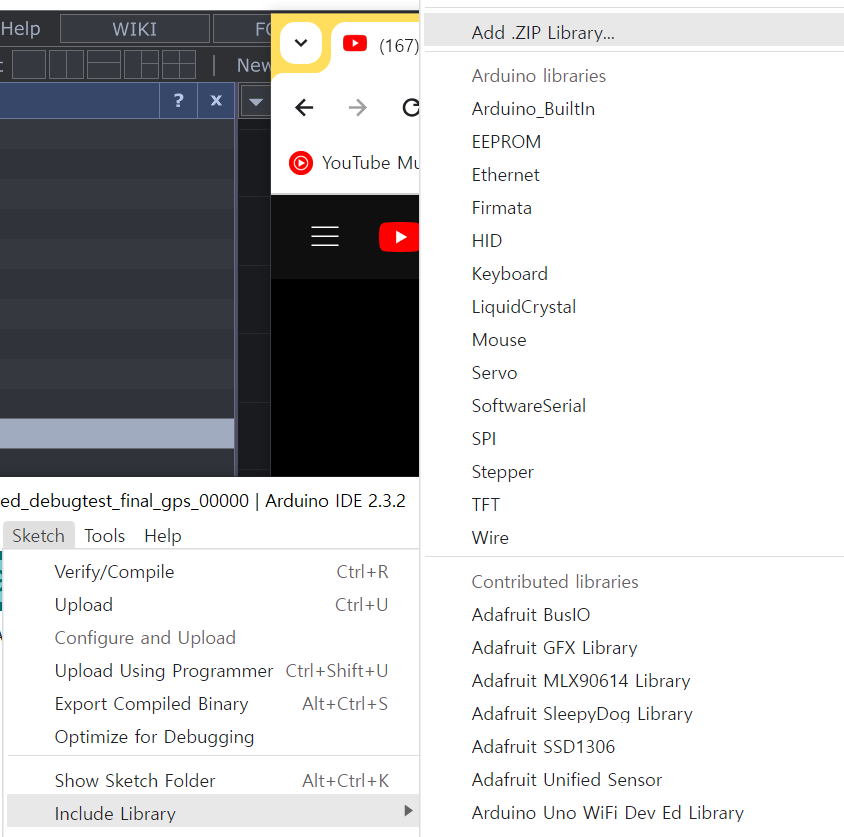
Task: Click Add .ZIP Library menu entry
Action: click(x=634, y=33)
